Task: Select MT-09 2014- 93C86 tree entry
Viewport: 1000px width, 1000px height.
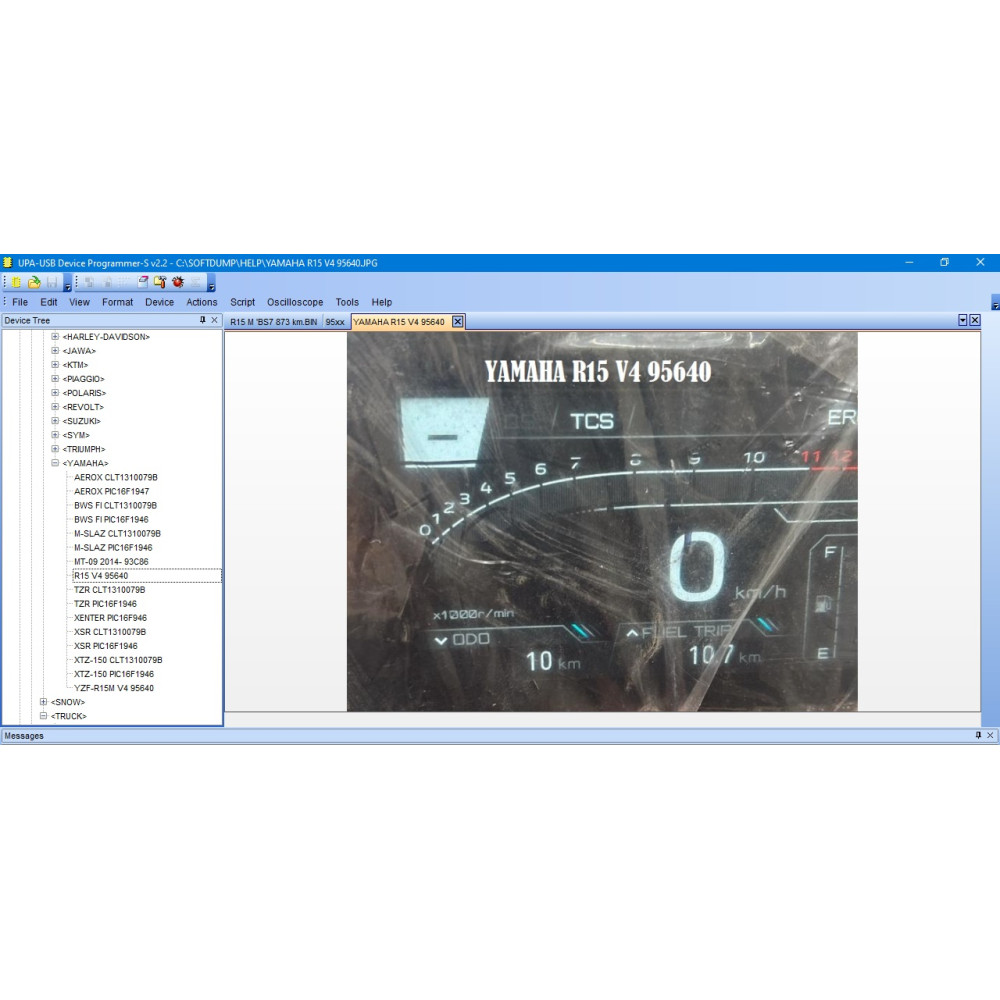Action: point(111,561)
